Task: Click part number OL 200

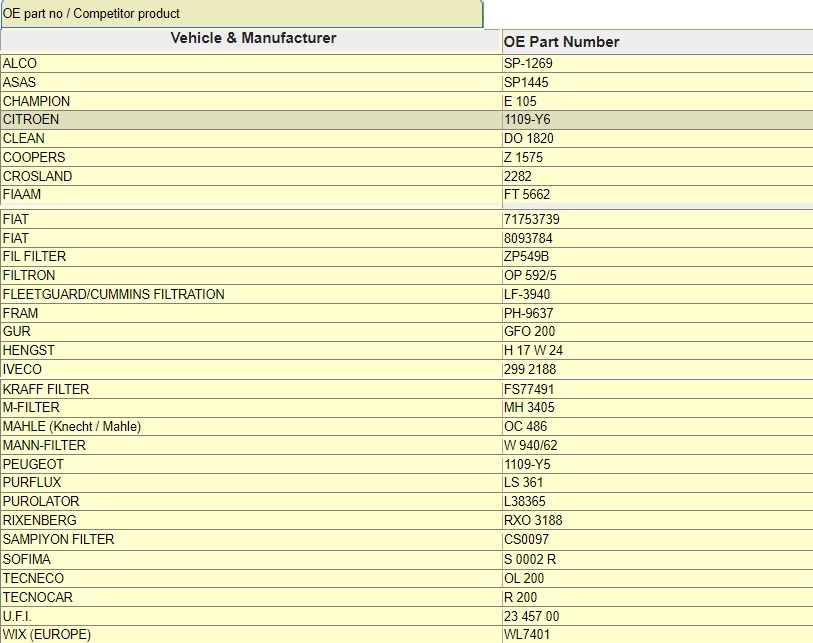Action: click(x=524, y=578)
